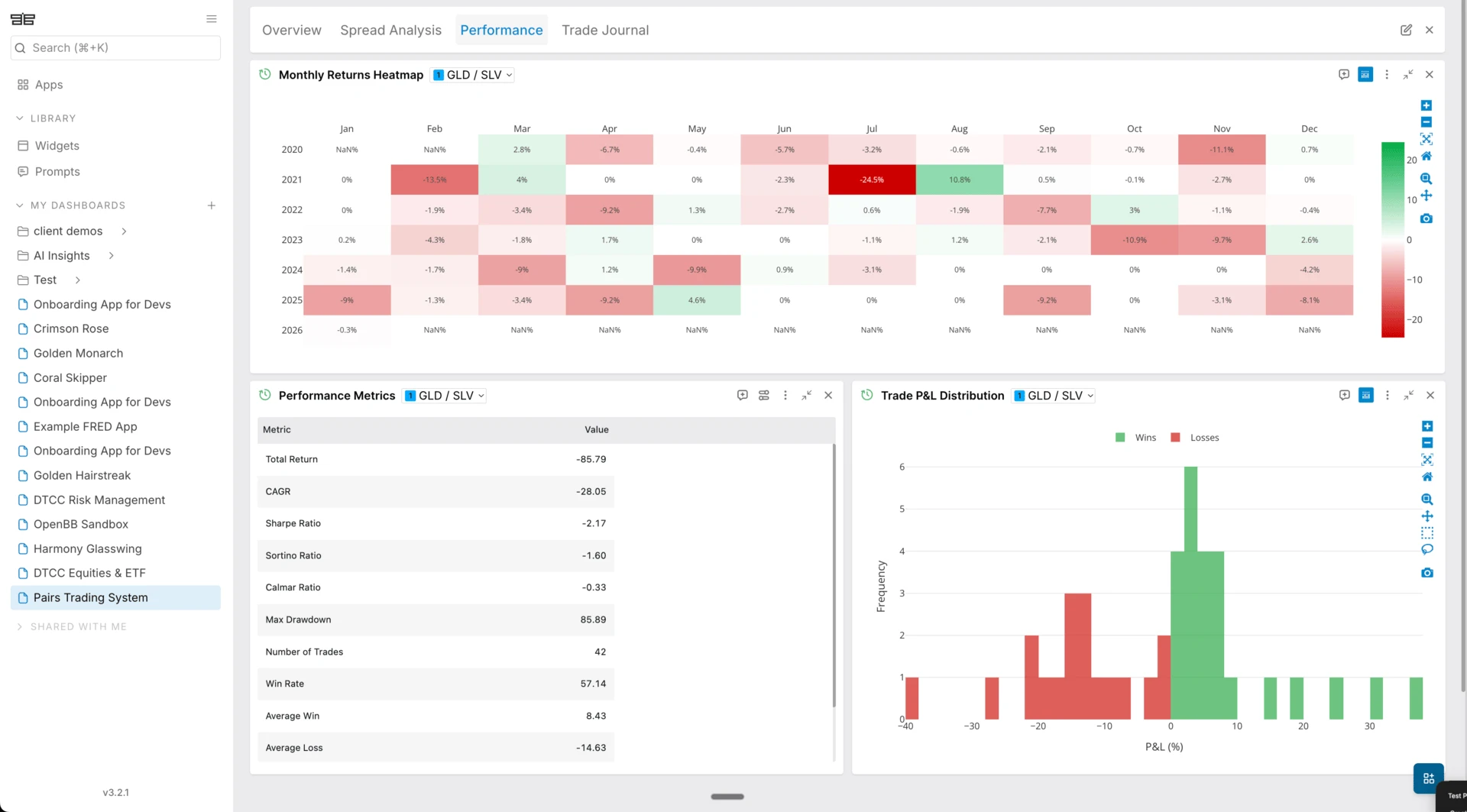This screenshot has height=812, width=1467.
Task: Open the Trade Journal tab
Action: tap(605, 30)
